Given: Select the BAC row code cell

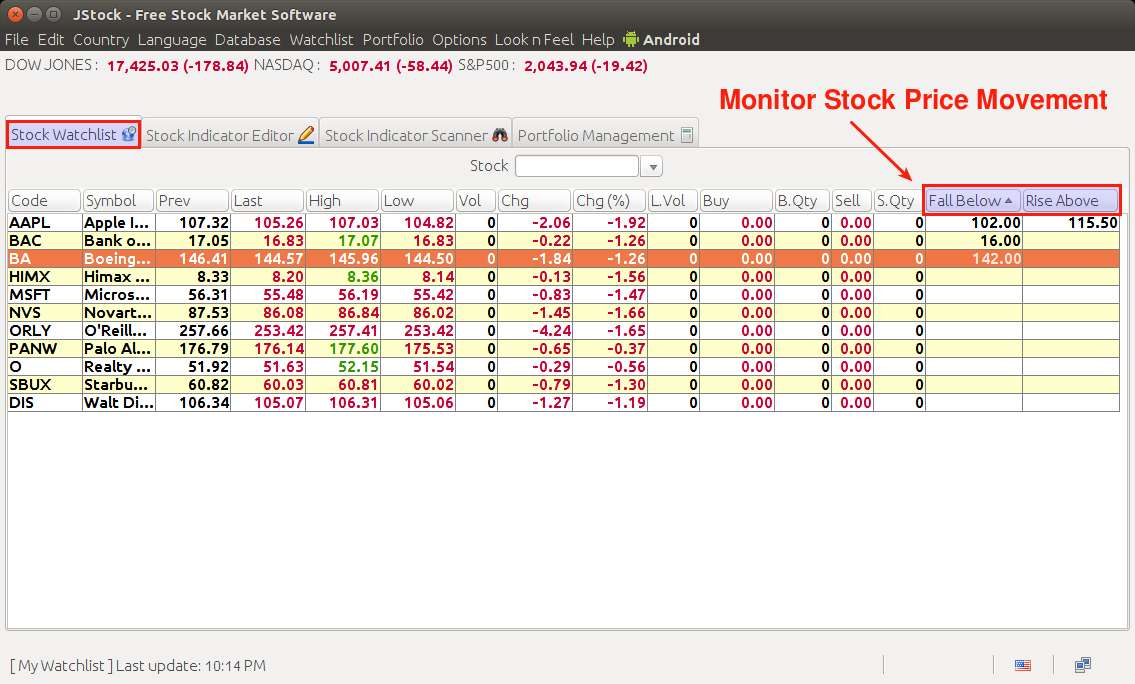Looking at the screenshot, I should [45, 241].
